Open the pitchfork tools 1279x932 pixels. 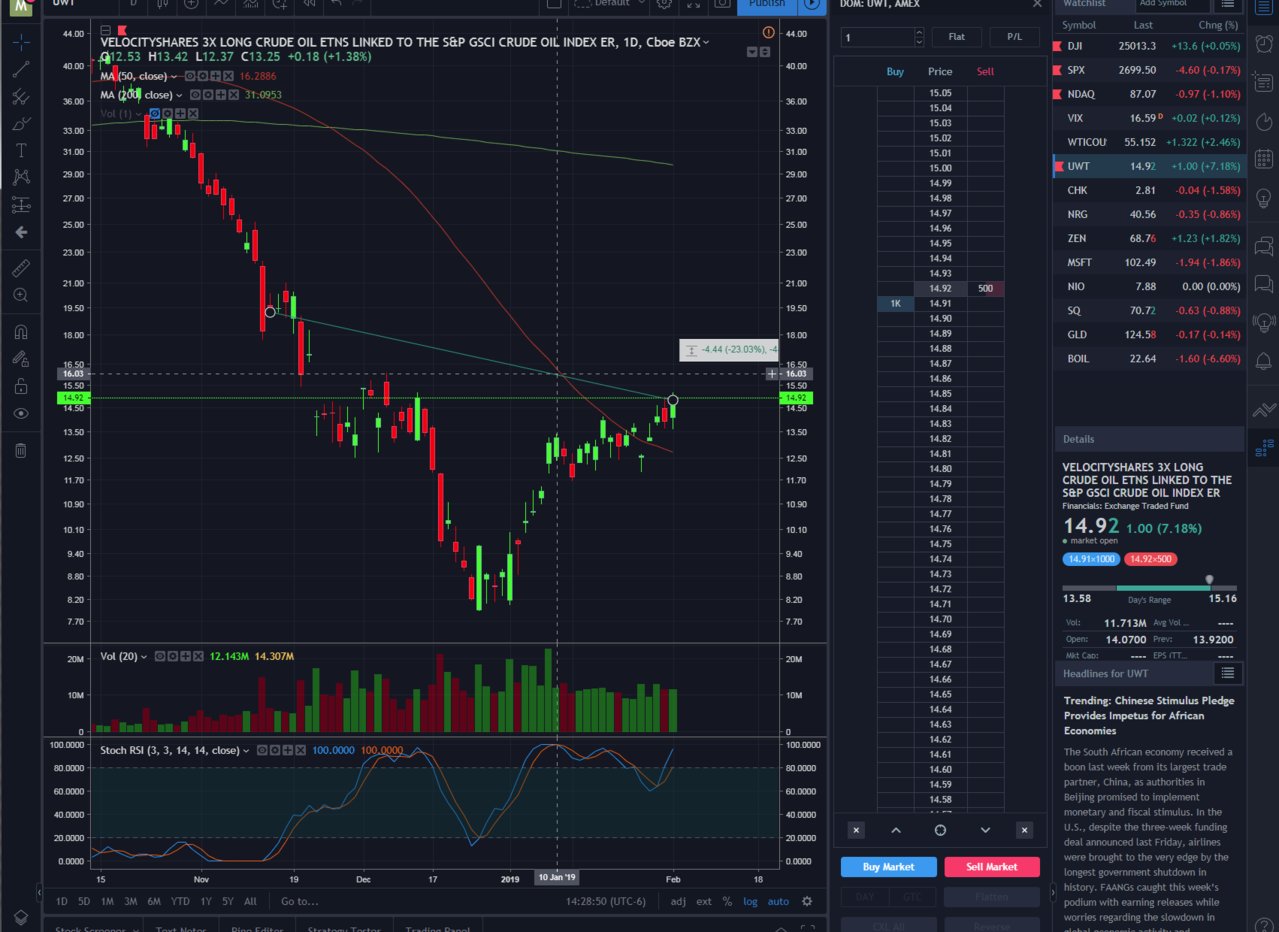click(x=21, y=97)
